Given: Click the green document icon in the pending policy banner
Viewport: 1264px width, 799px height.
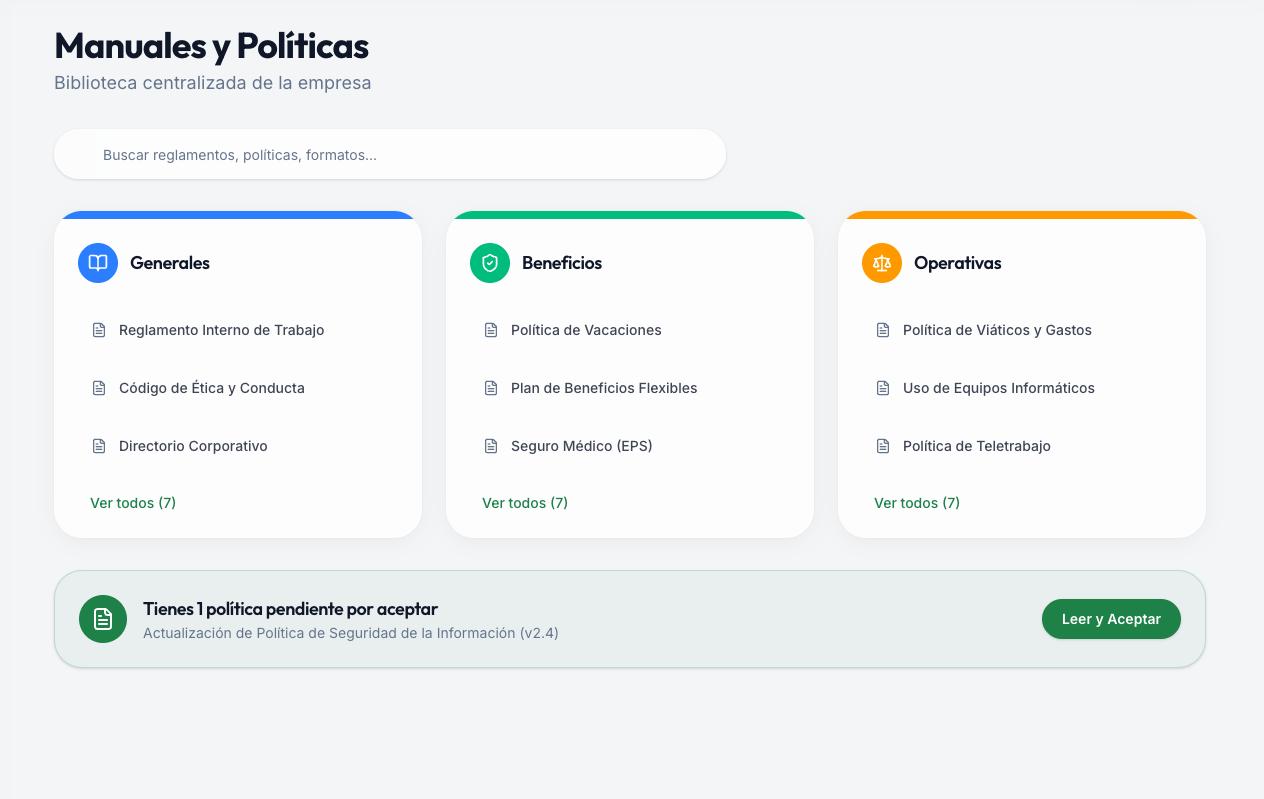Looking at the screenshot, I should [103, 619].
